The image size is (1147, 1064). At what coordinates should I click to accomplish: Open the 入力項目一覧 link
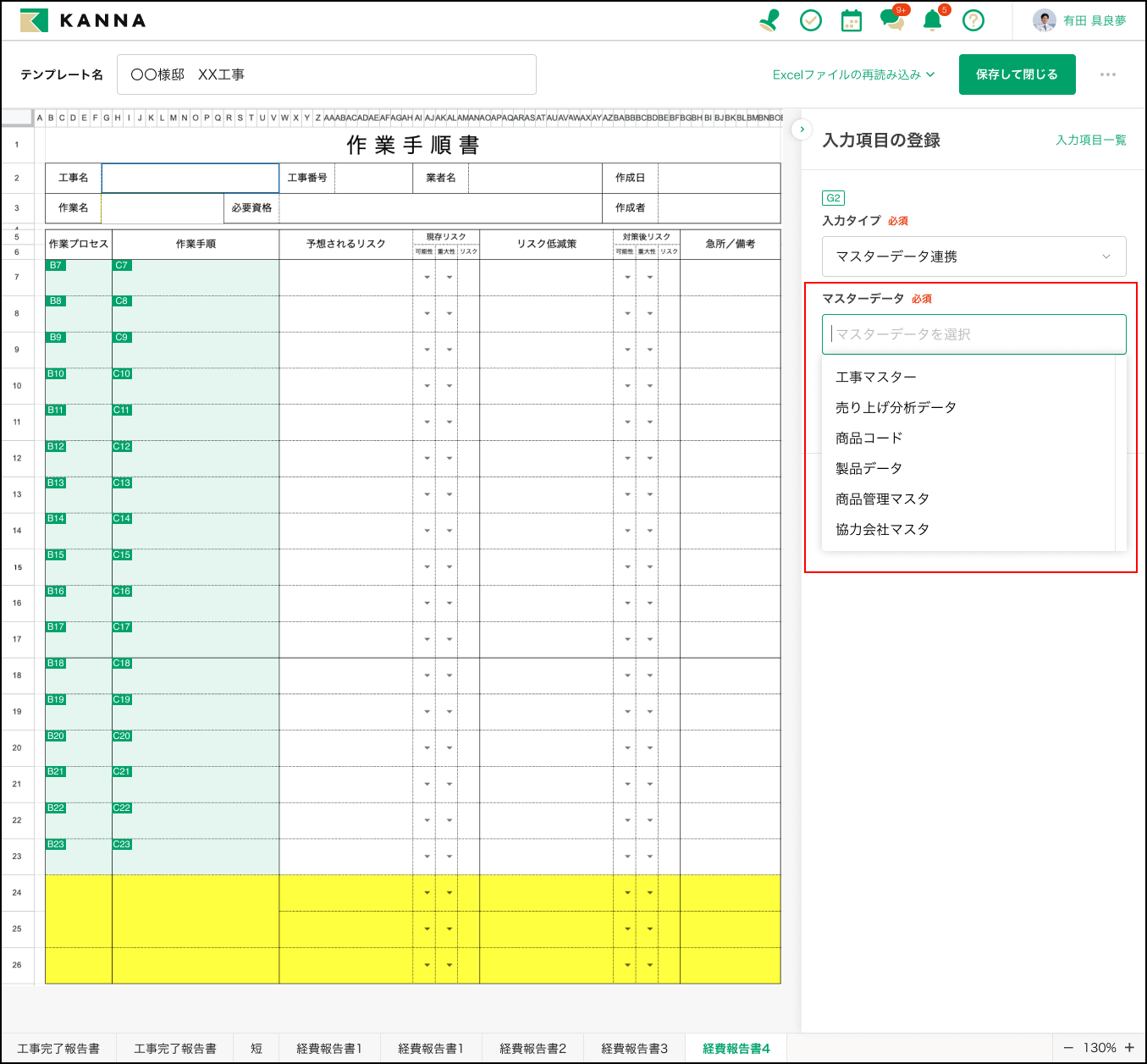(x=1090, y=141)
